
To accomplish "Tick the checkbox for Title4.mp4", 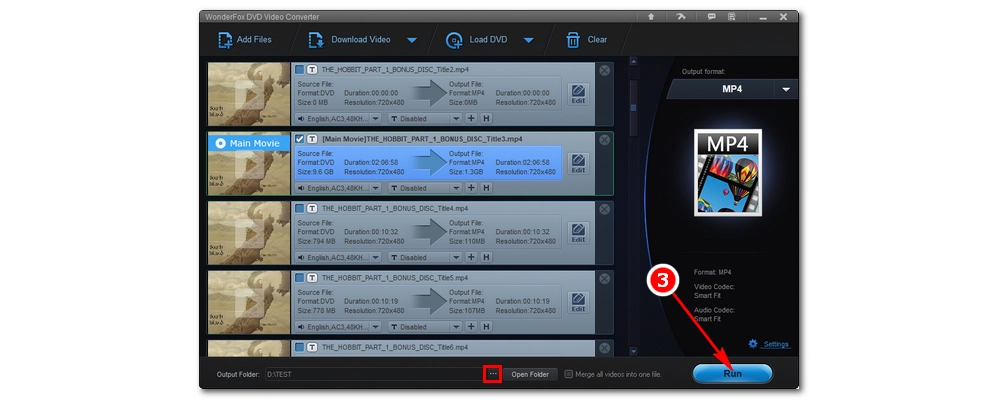I will click(300, 208).
